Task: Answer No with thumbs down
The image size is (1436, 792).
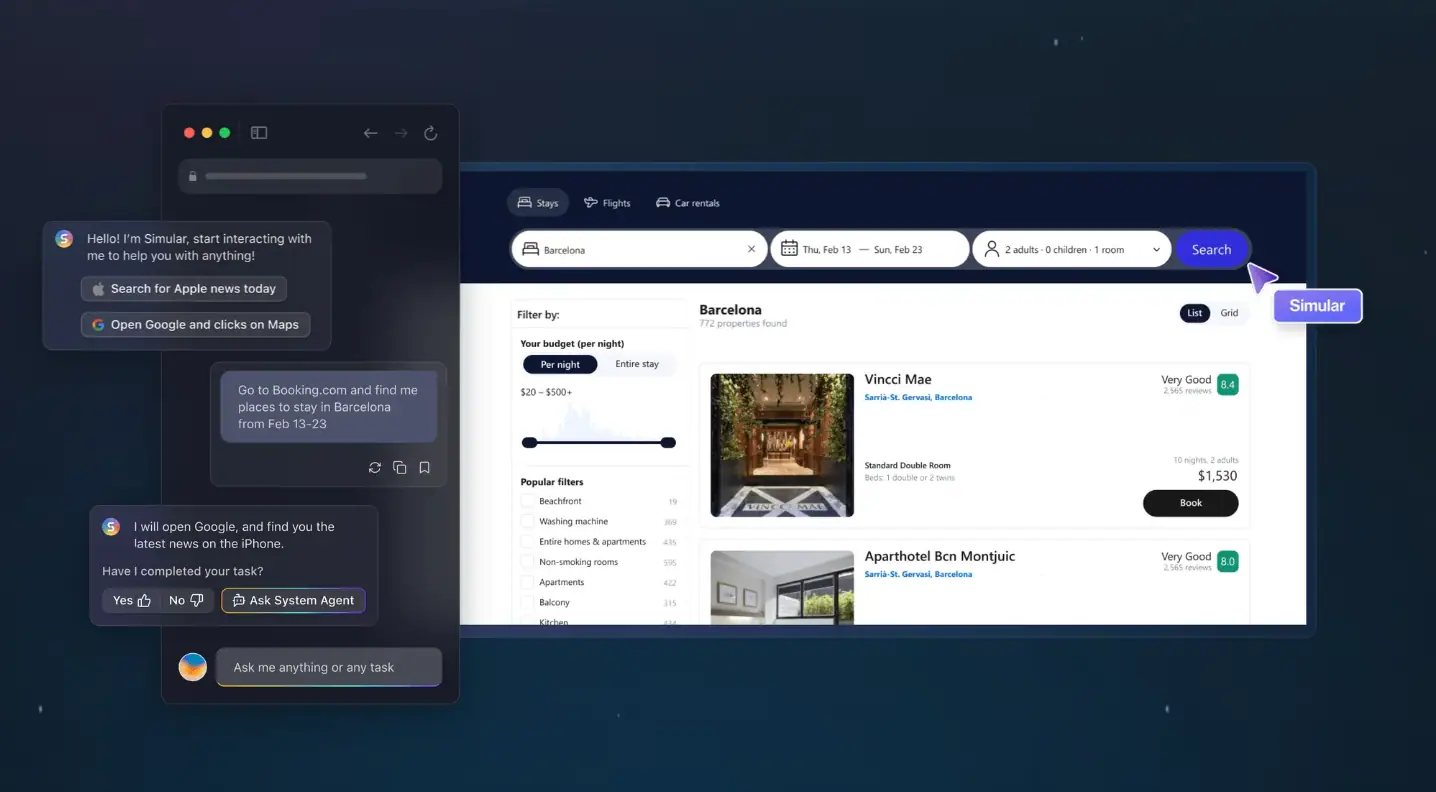Action: point(186,600)
